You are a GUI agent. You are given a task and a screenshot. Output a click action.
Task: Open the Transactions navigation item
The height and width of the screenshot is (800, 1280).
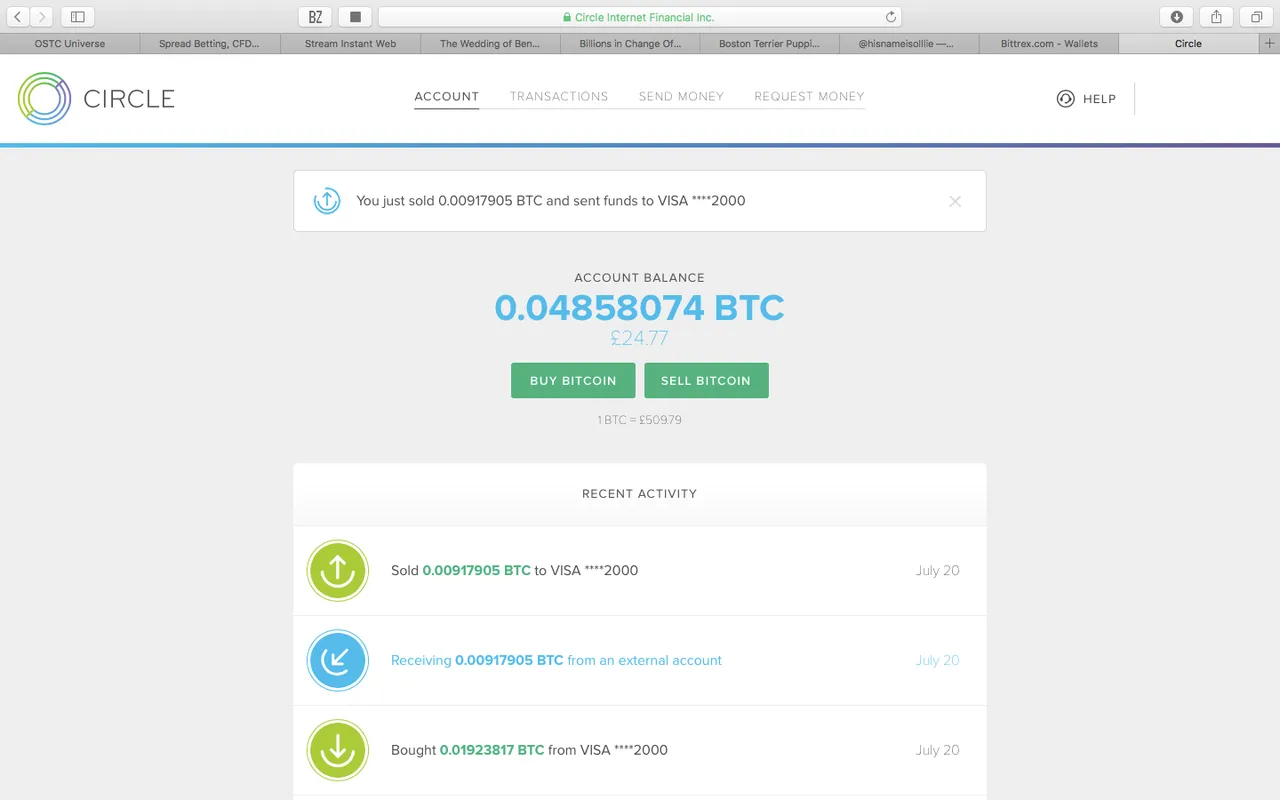click(x=559, y=97)
